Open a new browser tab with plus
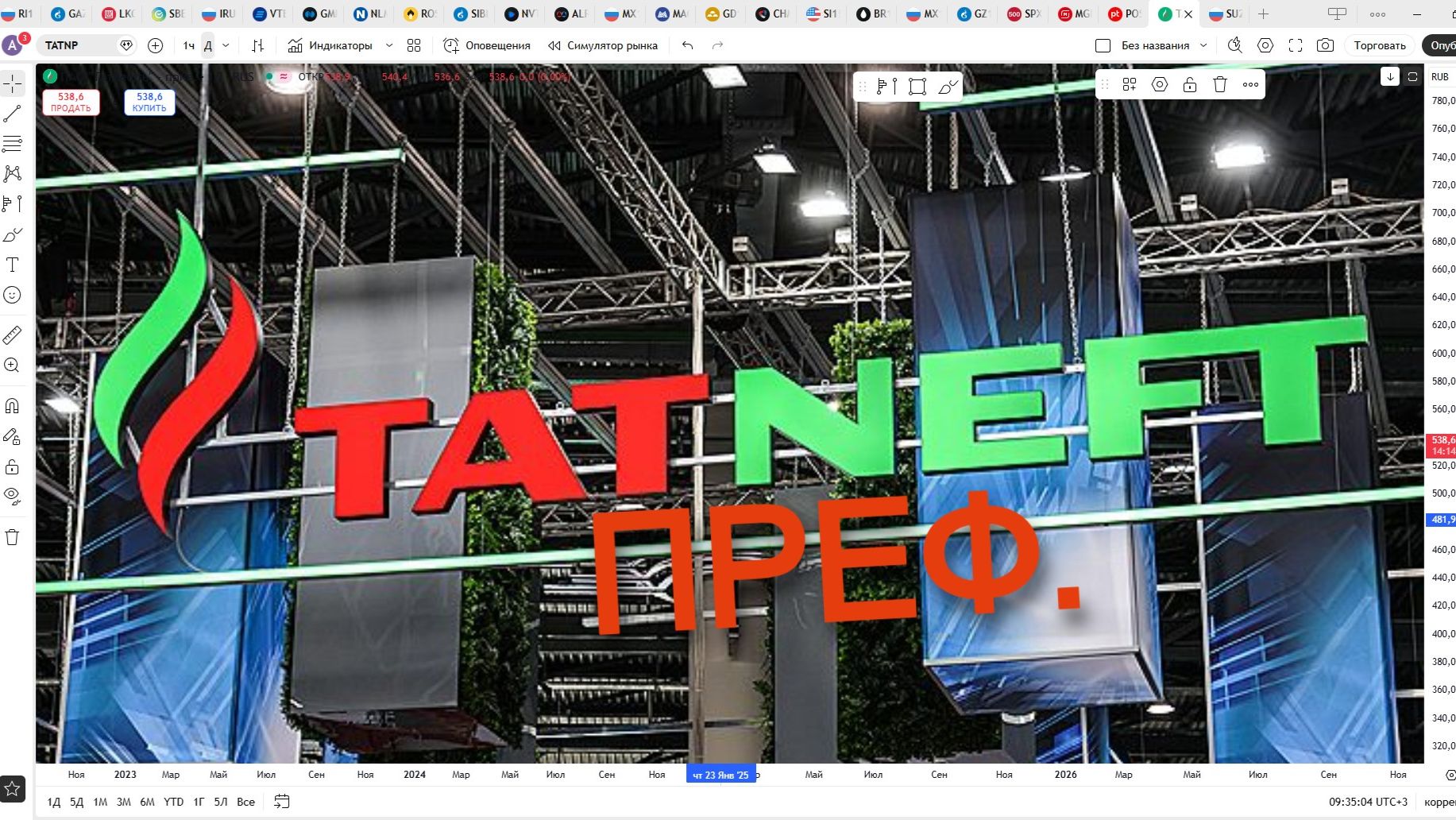This screenshot has height=820, width=1456. pyautogui.click(x=1264, y=14)
